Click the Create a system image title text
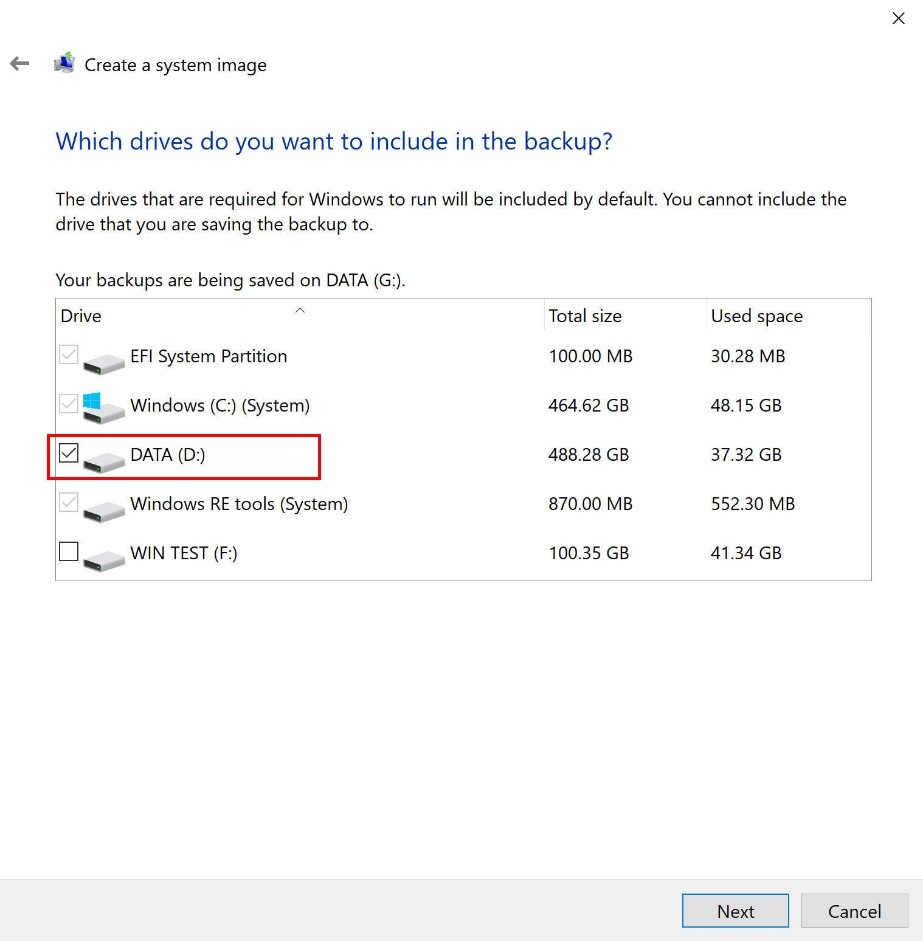 pos(175,65)
